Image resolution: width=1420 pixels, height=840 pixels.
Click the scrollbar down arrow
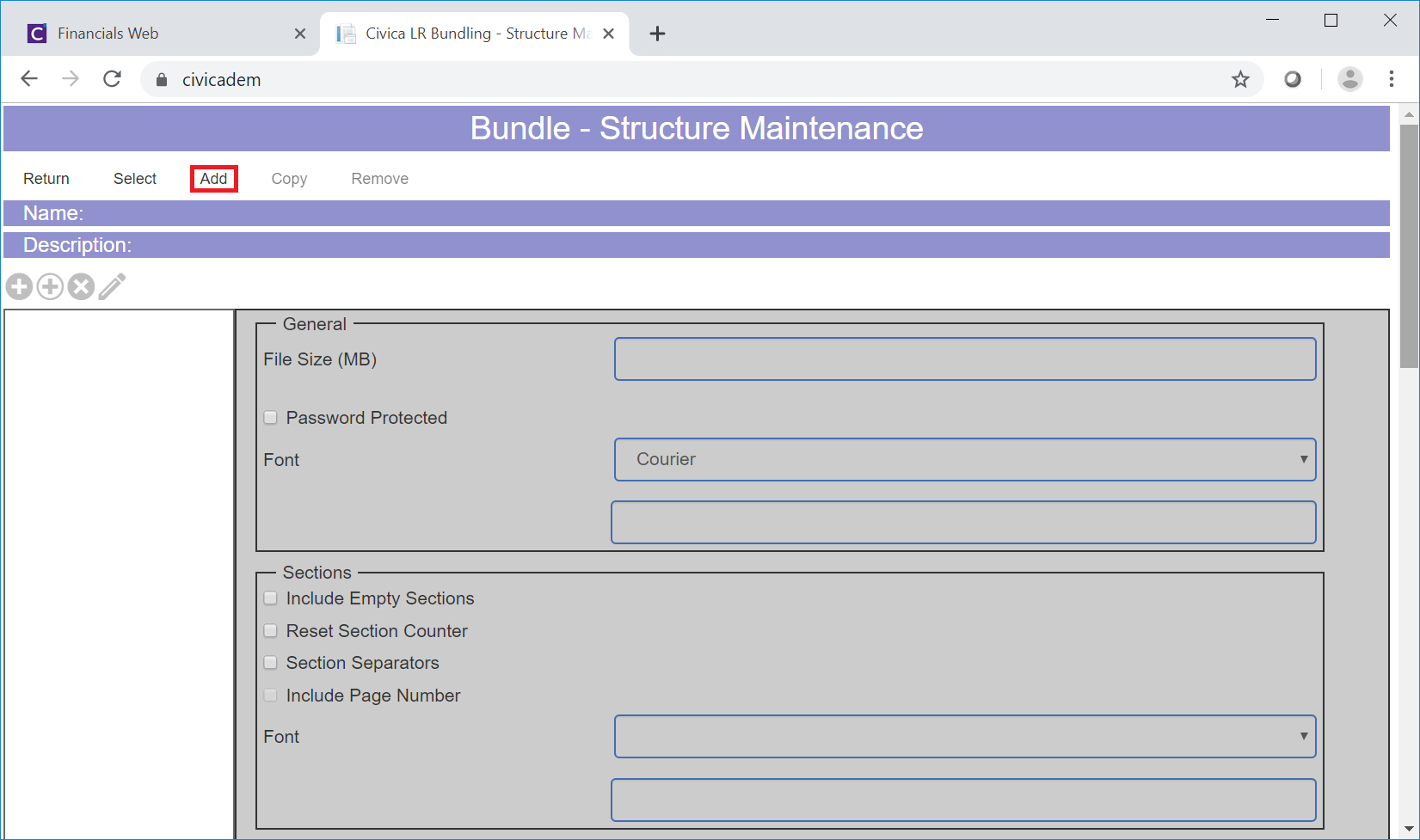point(1409,830)
